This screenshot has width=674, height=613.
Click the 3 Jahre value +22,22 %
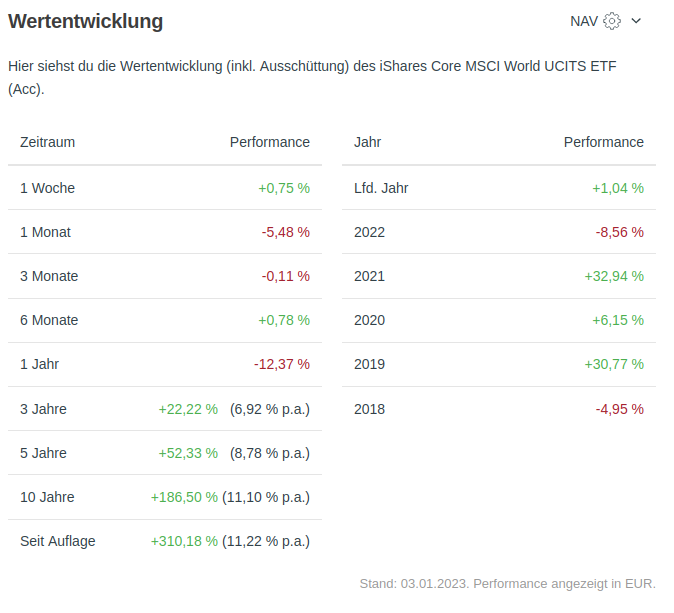tap(188, 409)
